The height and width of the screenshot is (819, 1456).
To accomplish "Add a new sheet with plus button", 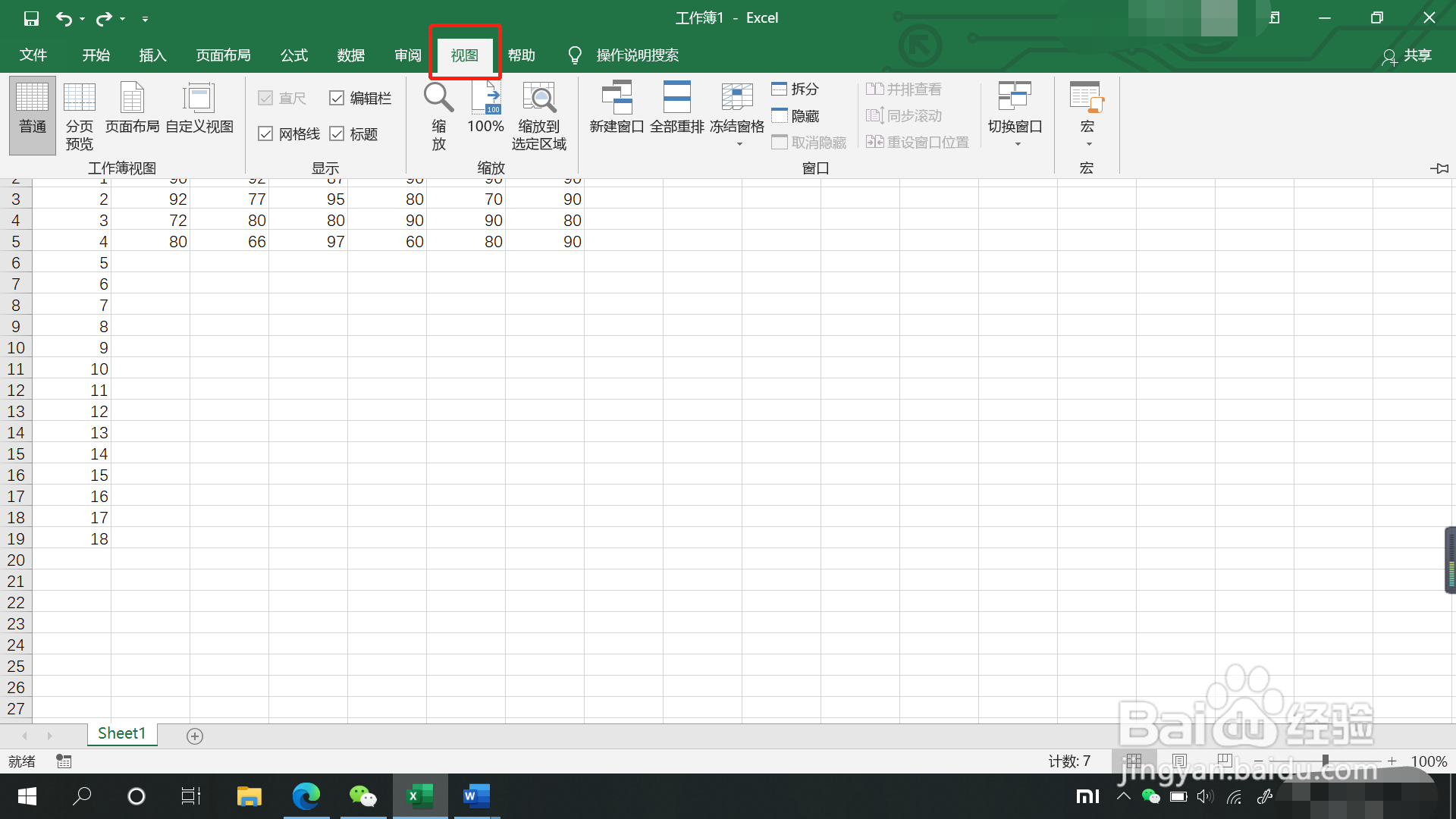I will click(195, 736).
